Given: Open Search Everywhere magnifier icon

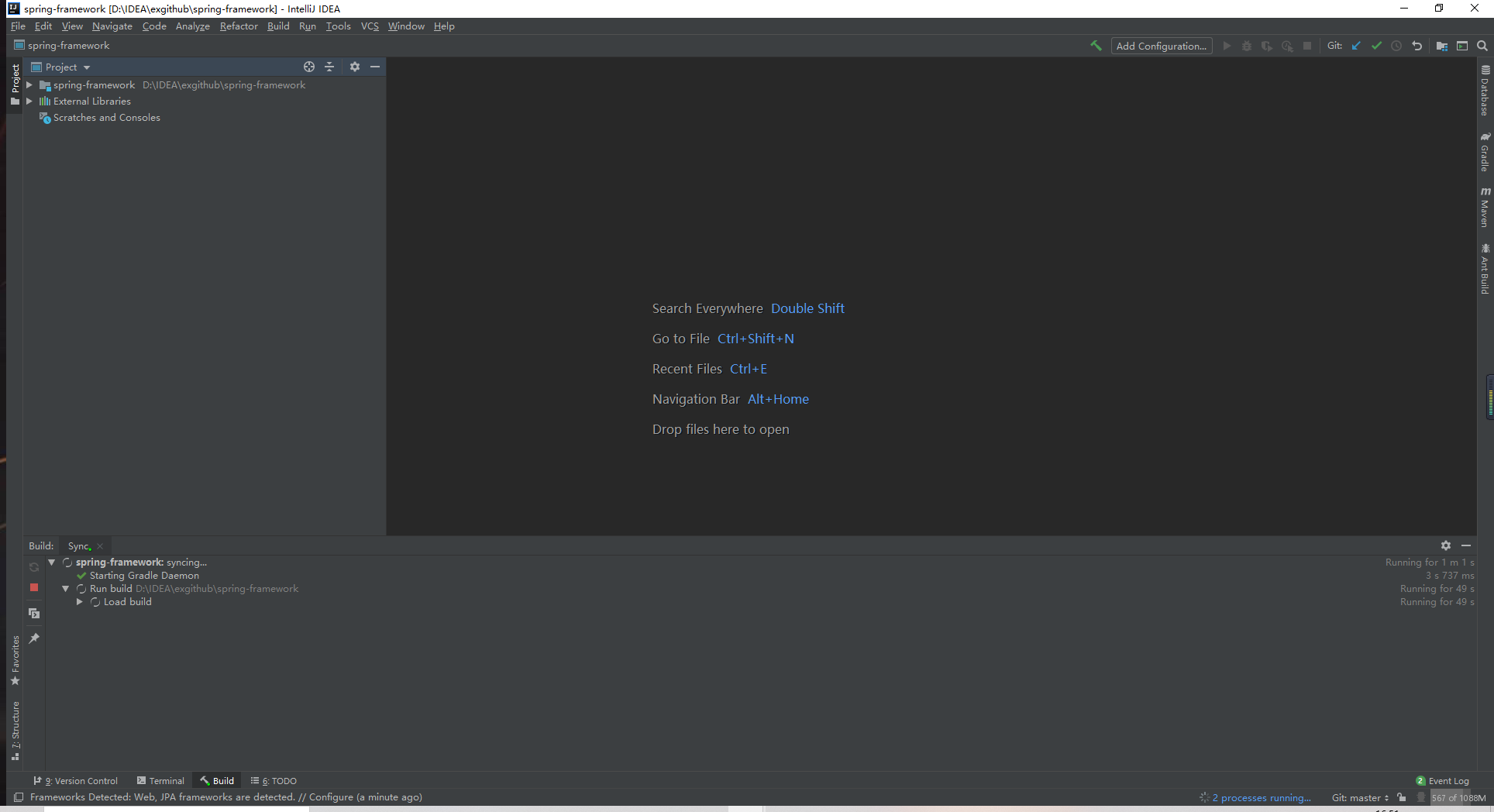Looking at the screenshot, I should (x=1482, y=46).
